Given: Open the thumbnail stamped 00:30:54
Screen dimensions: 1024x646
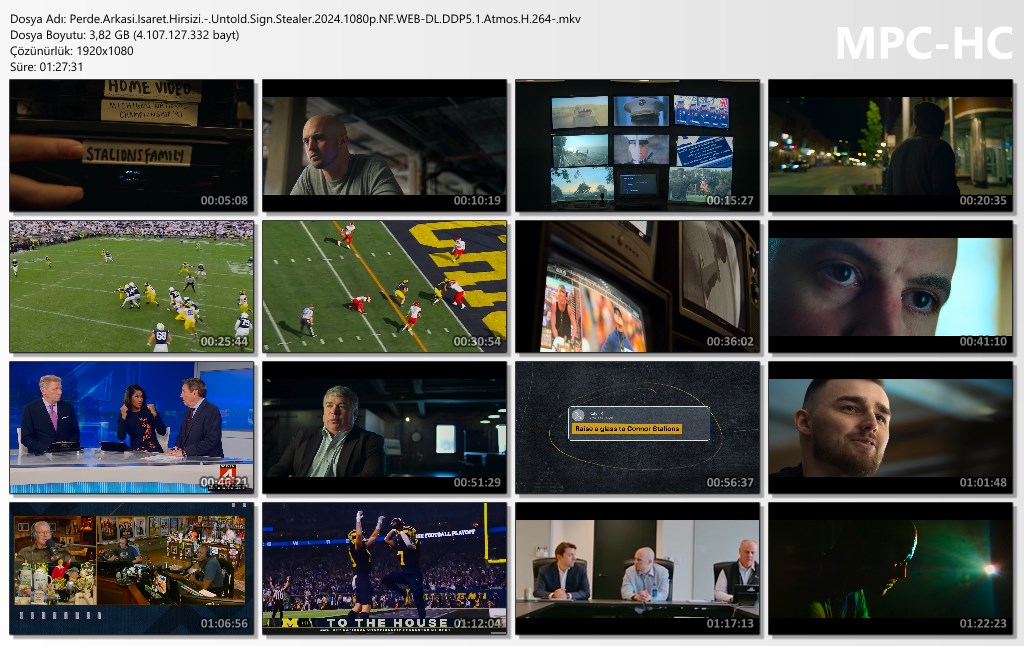Looking at the screenshot, I should tap(384, 287).
